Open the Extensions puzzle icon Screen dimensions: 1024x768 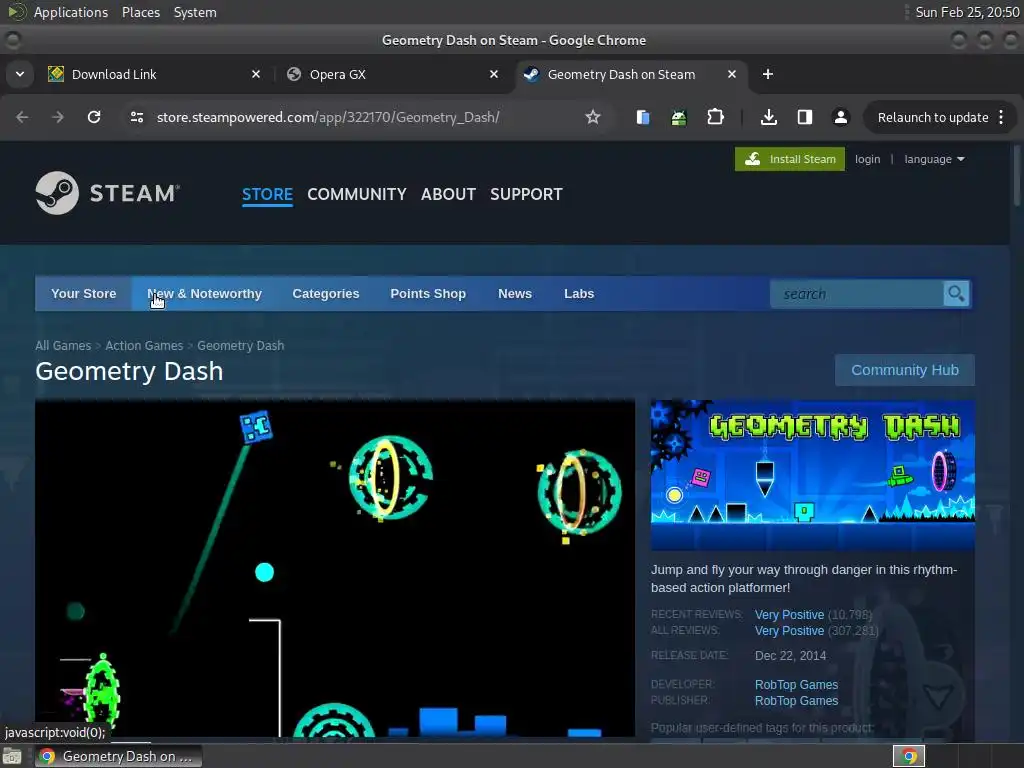click(x=716, y=117)
